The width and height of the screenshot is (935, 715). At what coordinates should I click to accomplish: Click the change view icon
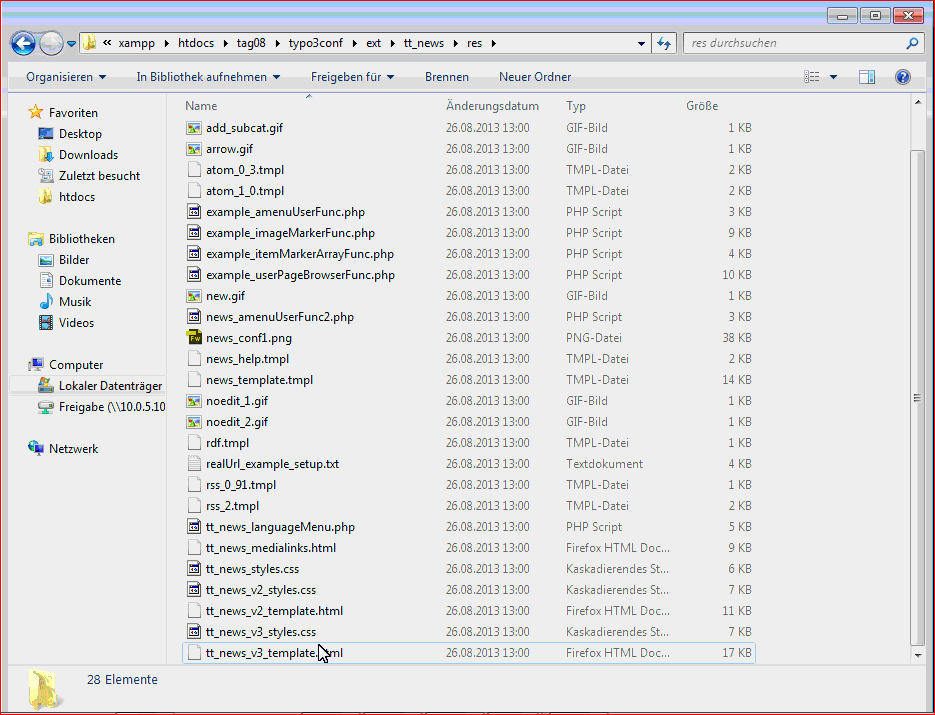click(812, 77)
